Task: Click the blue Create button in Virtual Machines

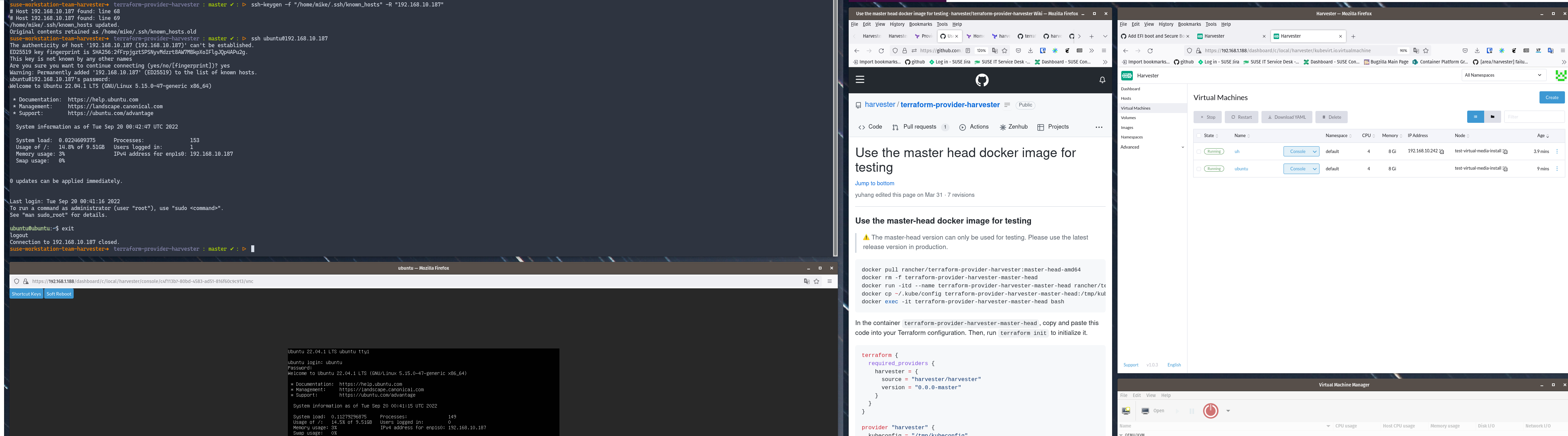Action: click(1552, 97)
